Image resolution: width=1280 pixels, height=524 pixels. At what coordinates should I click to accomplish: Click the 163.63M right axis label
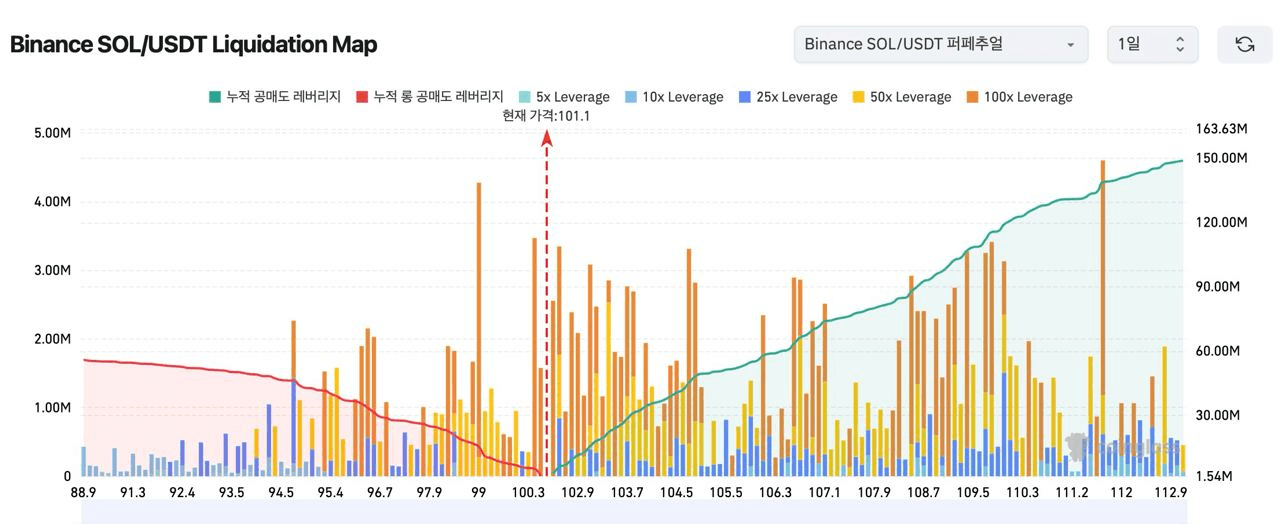pyautogui.click(x=1222, y=129)
